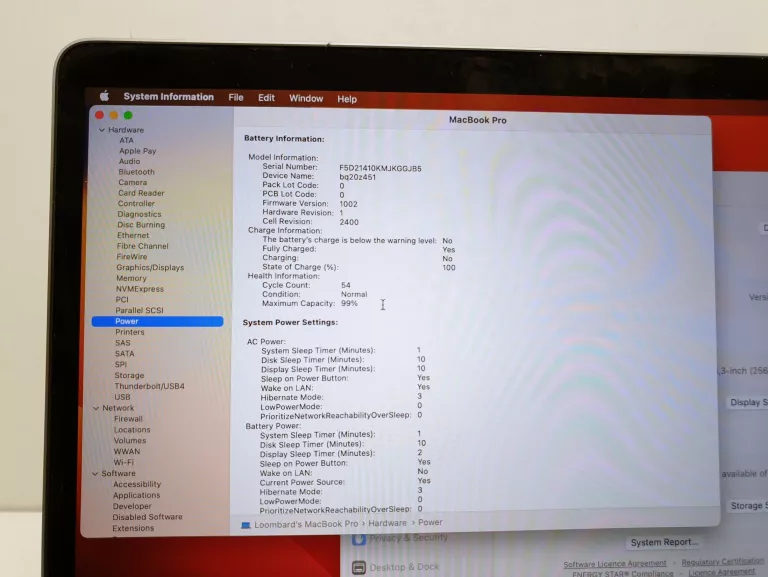
Task: Select Controller in the sidebar
Action: pos(136,203)
